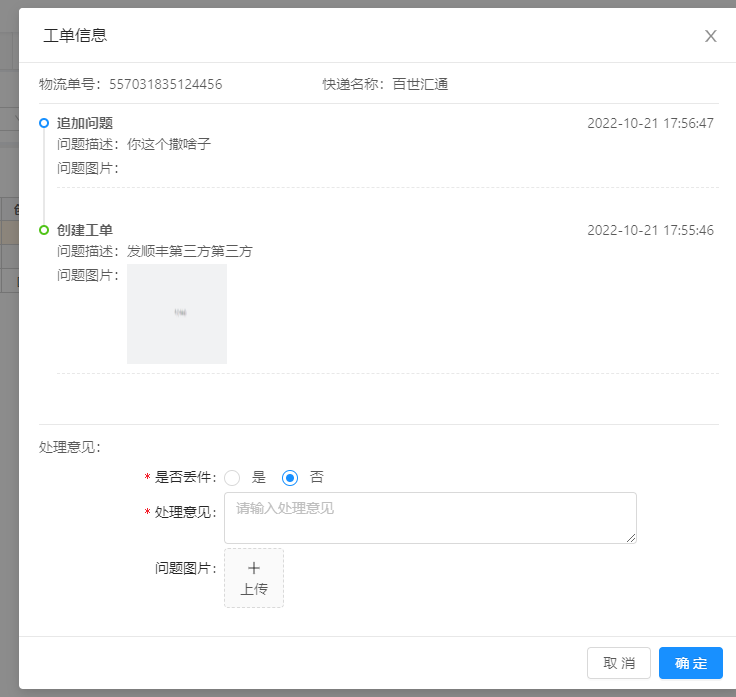Click the 追加问题 entry heading
The image size is (736, 697).
[85, 123]
